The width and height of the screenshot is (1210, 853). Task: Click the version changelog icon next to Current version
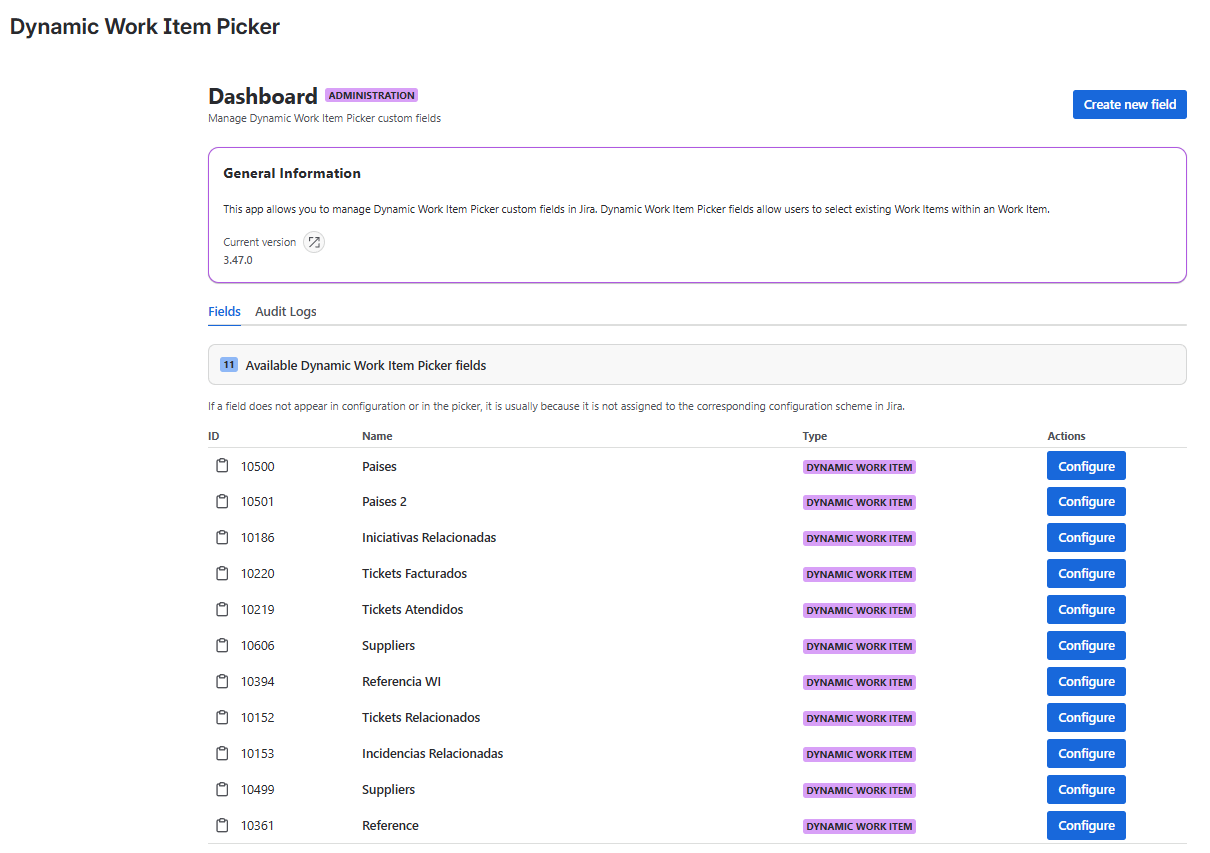[x=314, y=242]
